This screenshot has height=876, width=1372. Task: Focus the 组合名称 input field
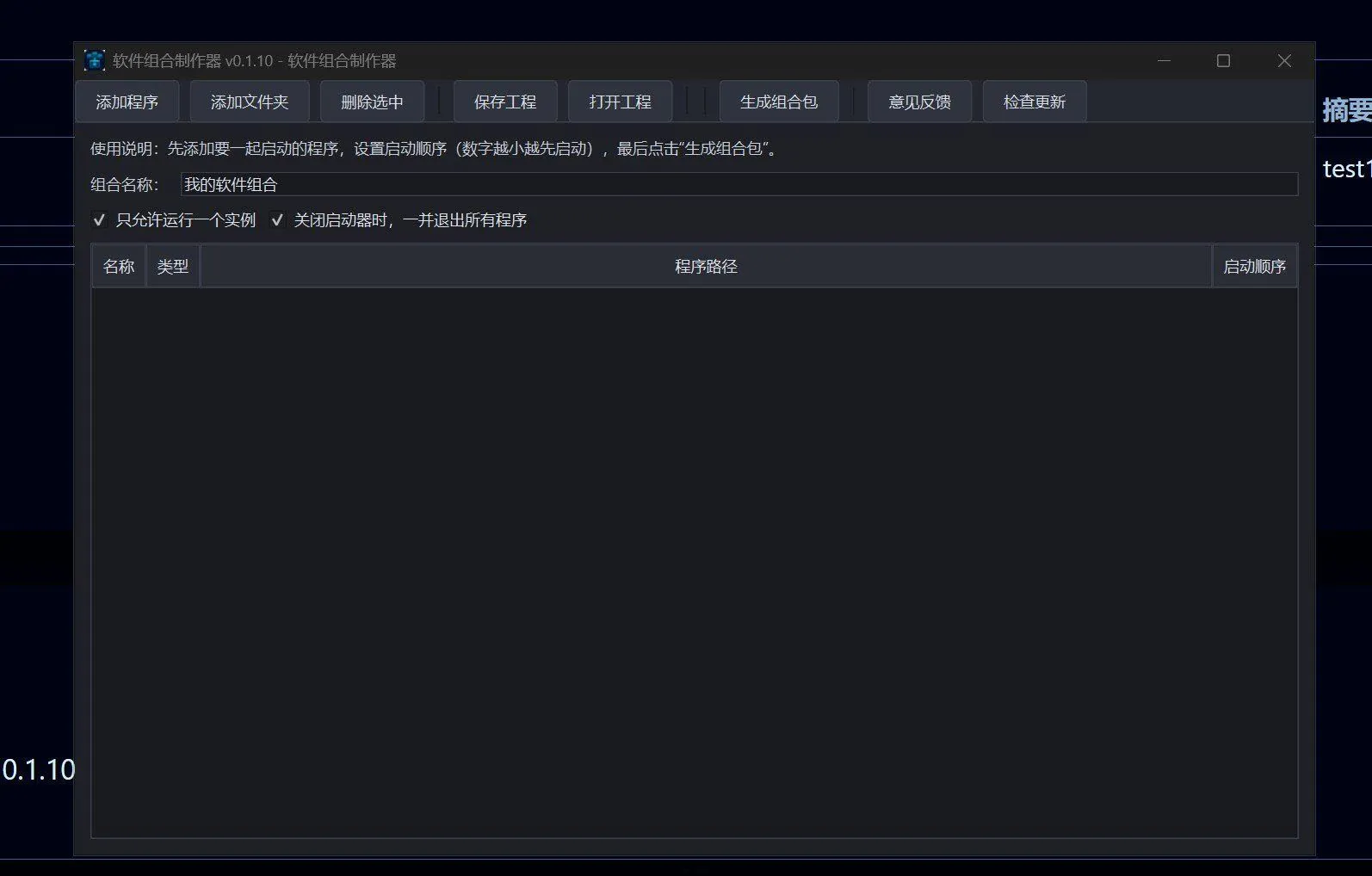point(739,184)
